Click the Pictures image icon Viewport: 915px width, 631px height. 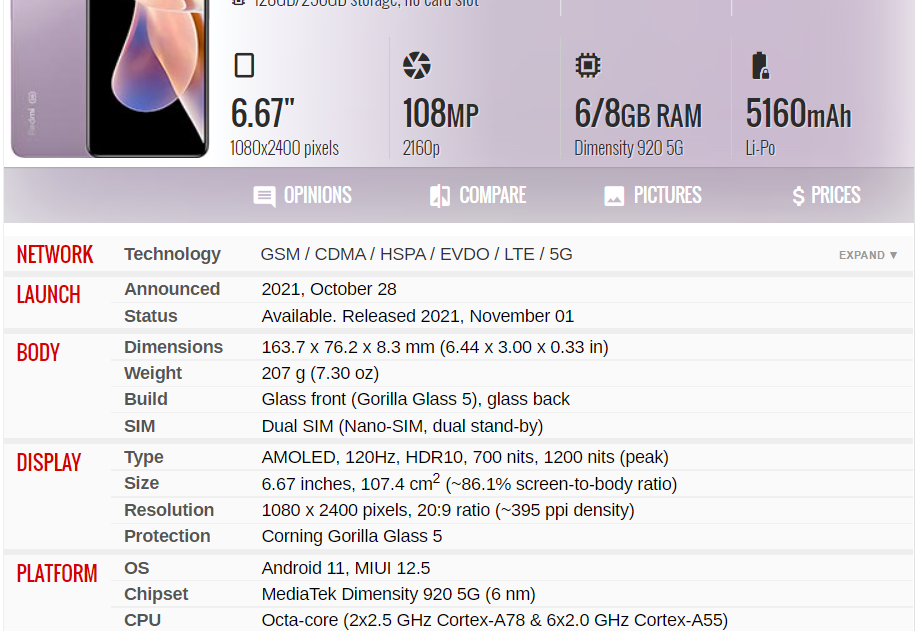tap(614, 196)
